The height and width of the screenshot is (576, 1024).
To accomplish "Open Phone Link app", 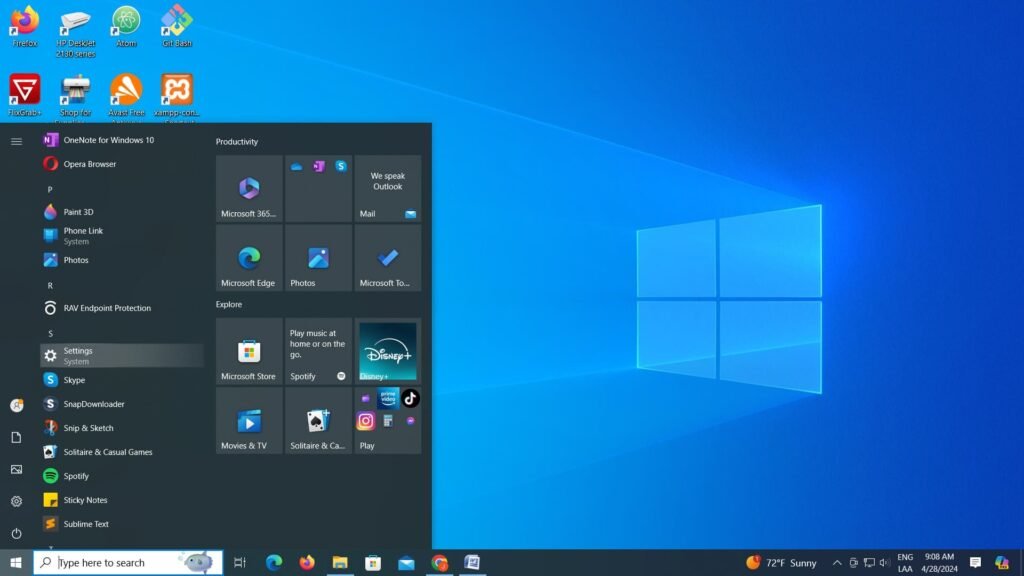I will (x=121, y=236).
